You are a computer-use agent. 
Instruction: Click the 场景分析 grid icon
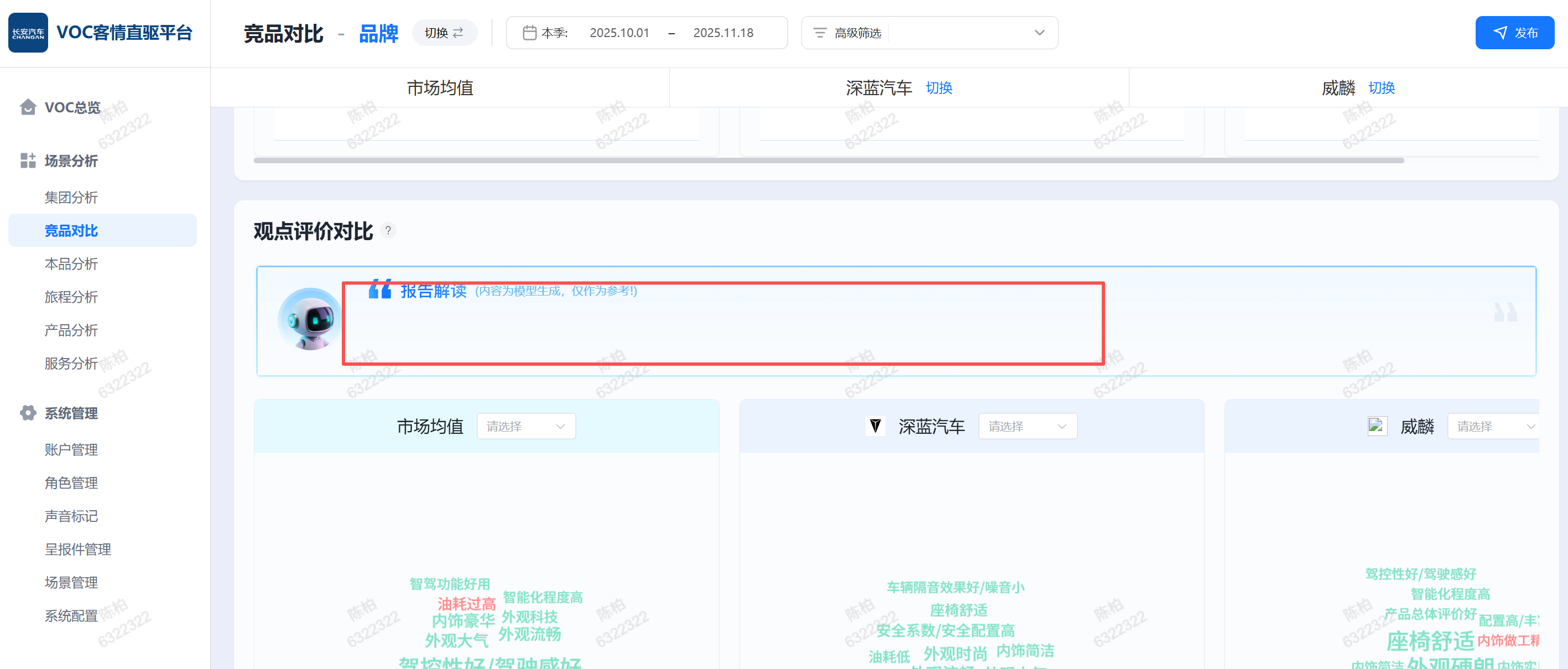[x=28, y=160]
